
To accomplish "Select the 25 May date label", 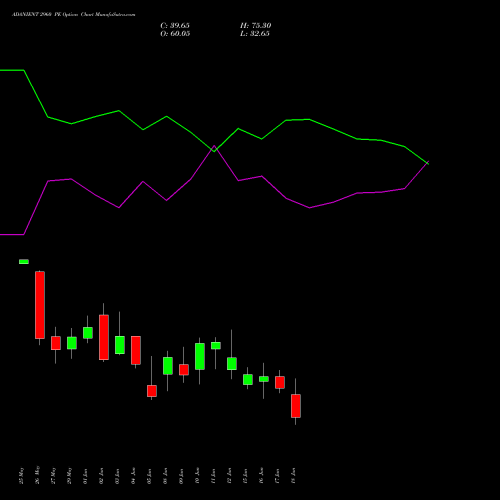I will (22, 476).
